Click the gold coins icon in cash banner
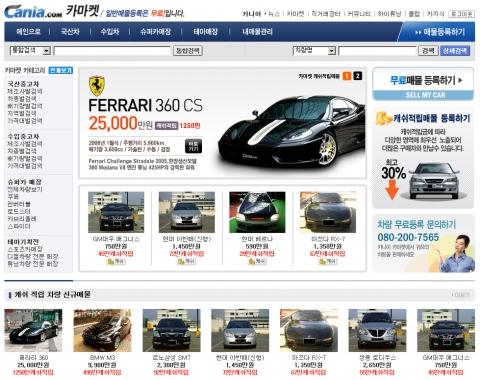The height and width of the screenshot is (380, 480). pyautogui.click(x=383, y=118)
